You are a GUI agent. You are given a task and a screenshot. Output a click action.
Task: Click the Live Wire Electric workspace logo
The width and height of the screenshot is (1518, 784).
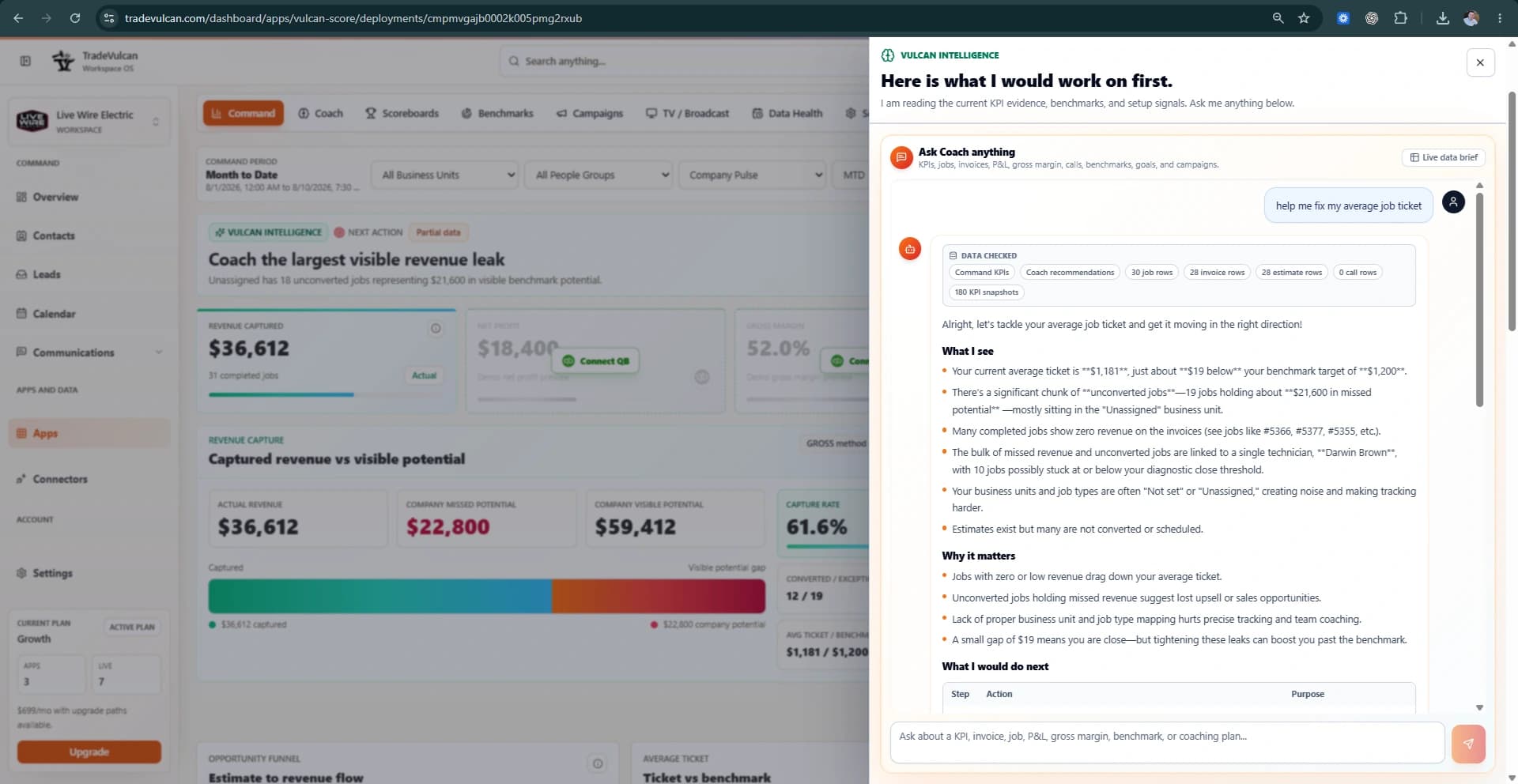32,121
